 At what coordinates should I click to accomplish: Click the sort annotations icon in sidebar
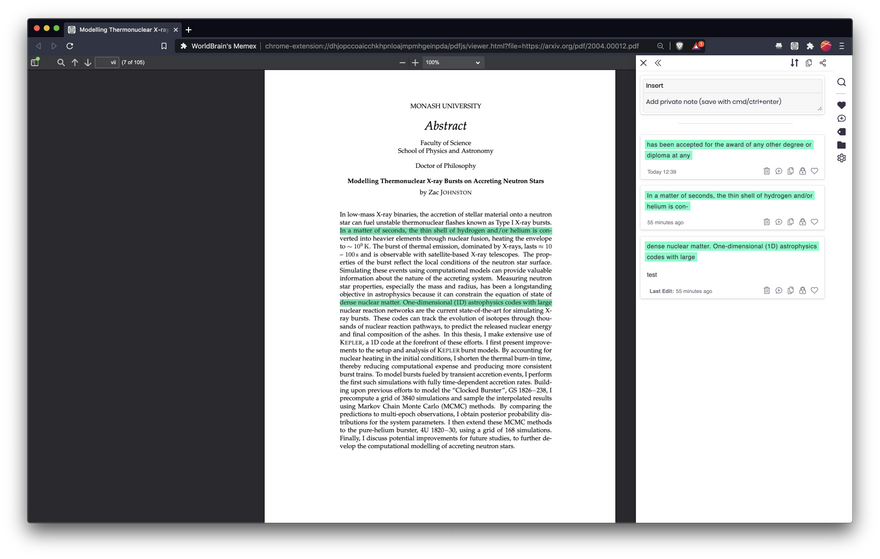(795, 63)
